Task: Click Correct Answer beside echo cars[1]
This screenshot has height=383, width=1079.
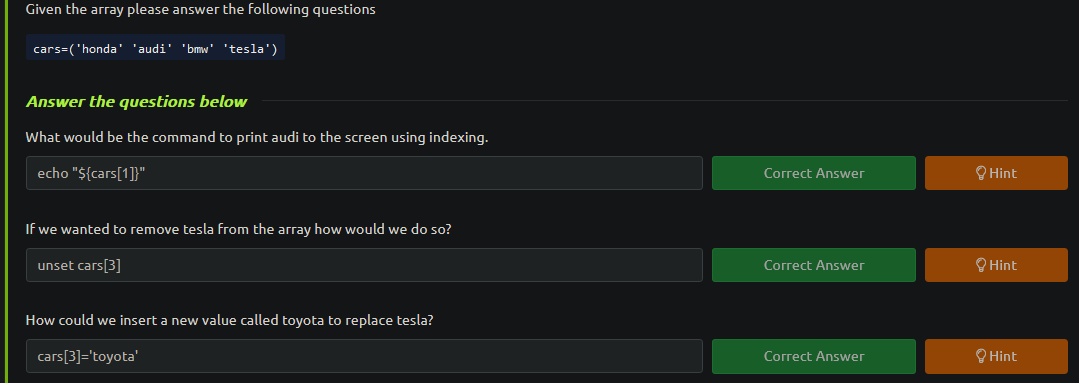Action: pos(813,173)
